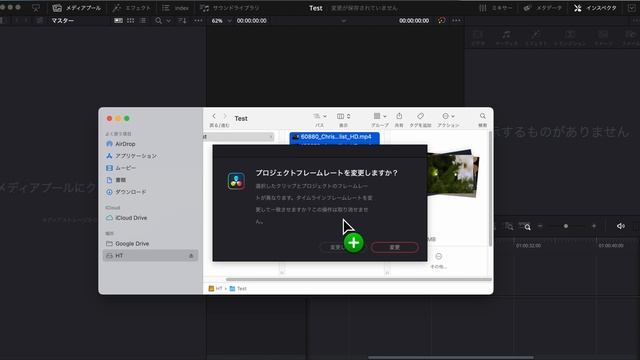
Task: Open ダウンロード in Finder sidebar
Action: point(126,192)
